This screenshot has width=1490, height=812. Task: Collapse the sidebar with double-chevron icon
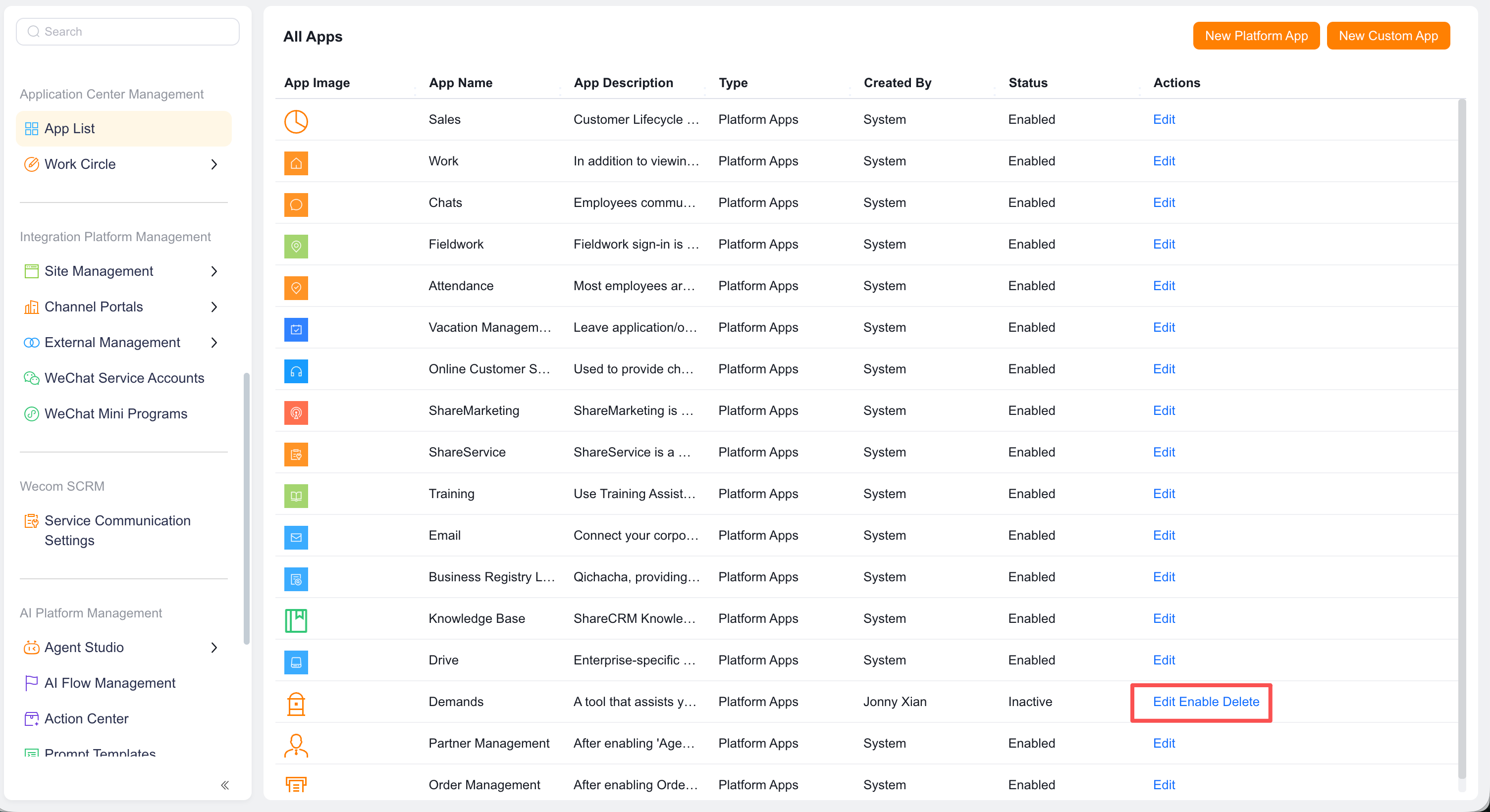tap(225, 785)
